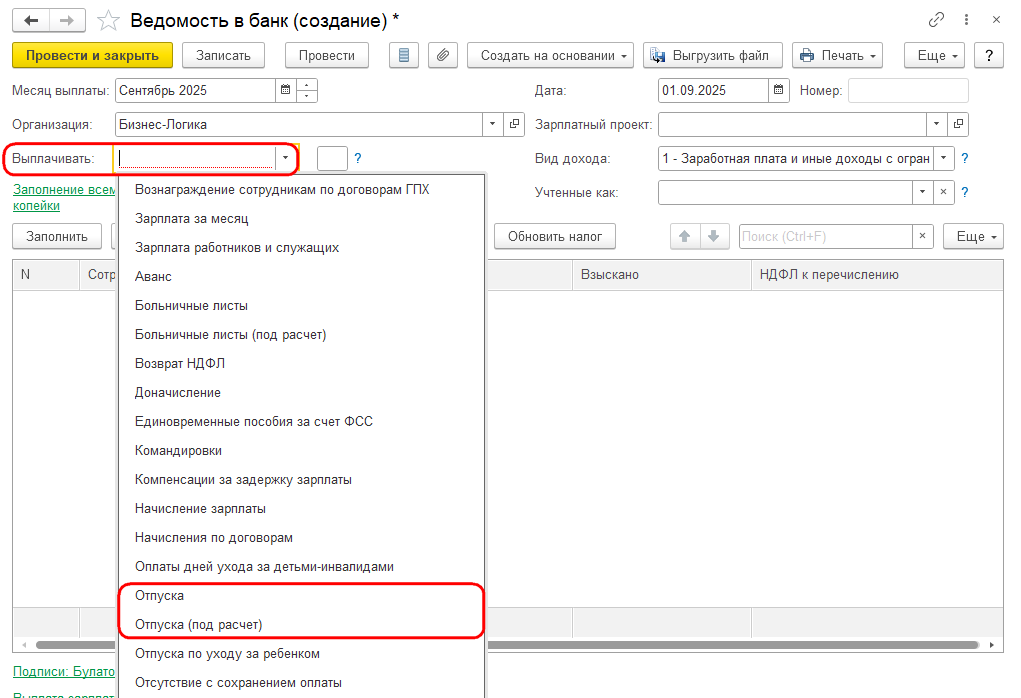Move row up with up arrow
Viewport: 1021px width, 698px height.
(684, 236)
